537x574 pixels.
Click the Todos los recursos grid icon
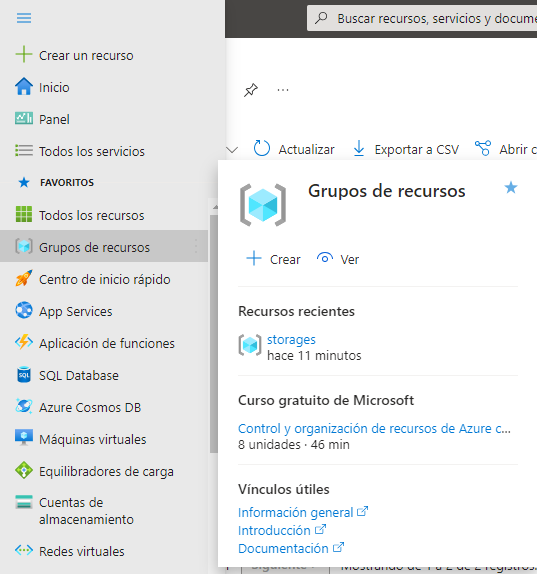click(x=24, y=214)
